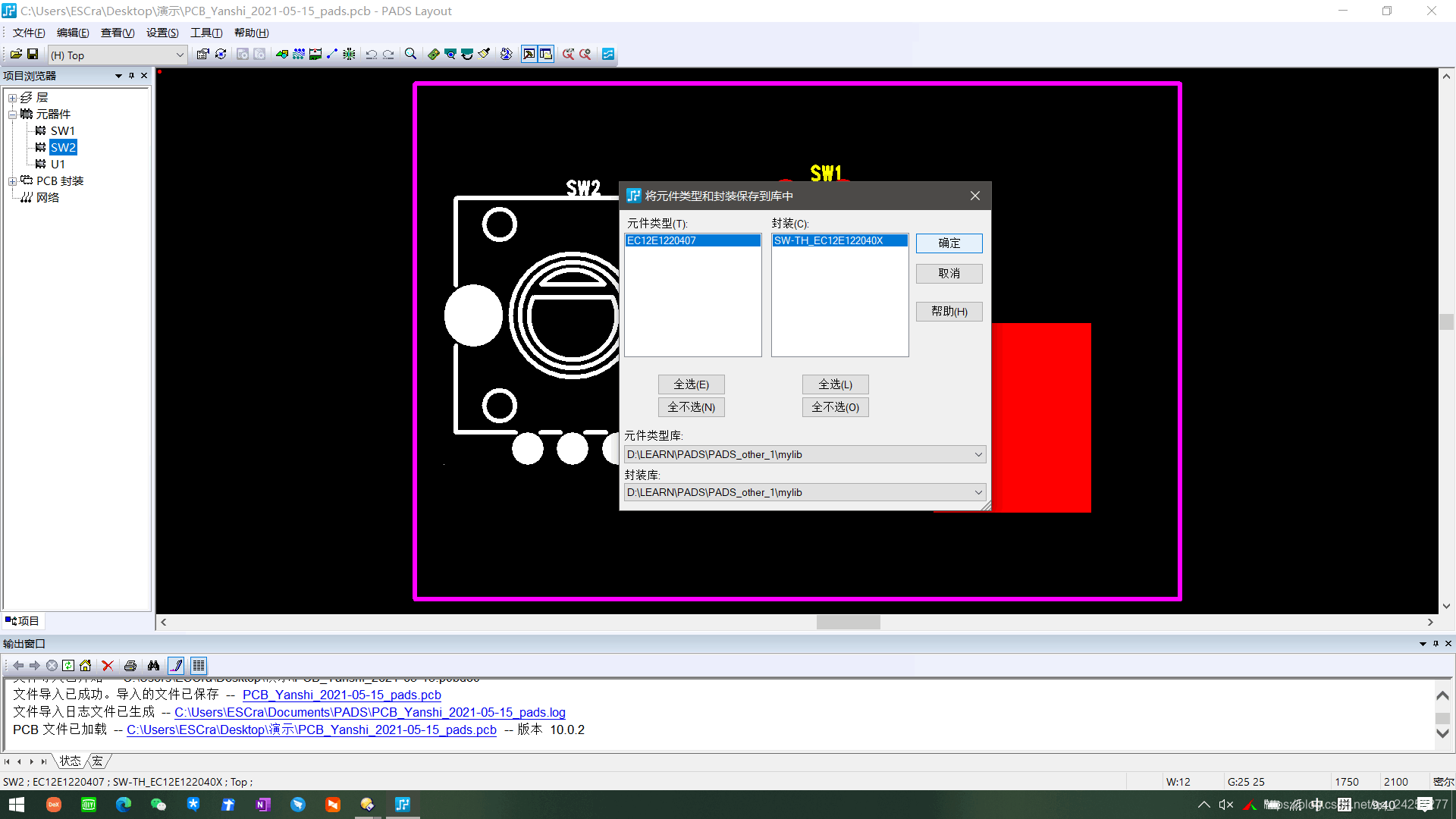Screen dimensions: 1456x819
Task: Toggle the Project Explorer icon
Action: (x=546, y=54)
